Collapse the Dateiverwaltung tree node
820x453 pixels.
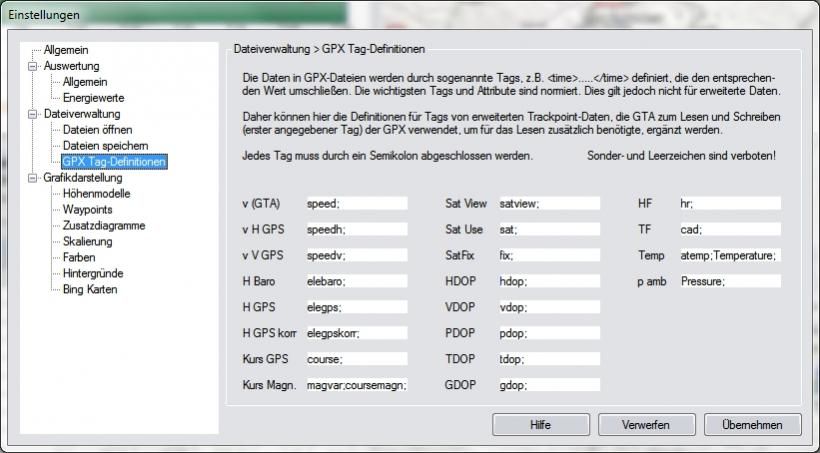point(33,114)
